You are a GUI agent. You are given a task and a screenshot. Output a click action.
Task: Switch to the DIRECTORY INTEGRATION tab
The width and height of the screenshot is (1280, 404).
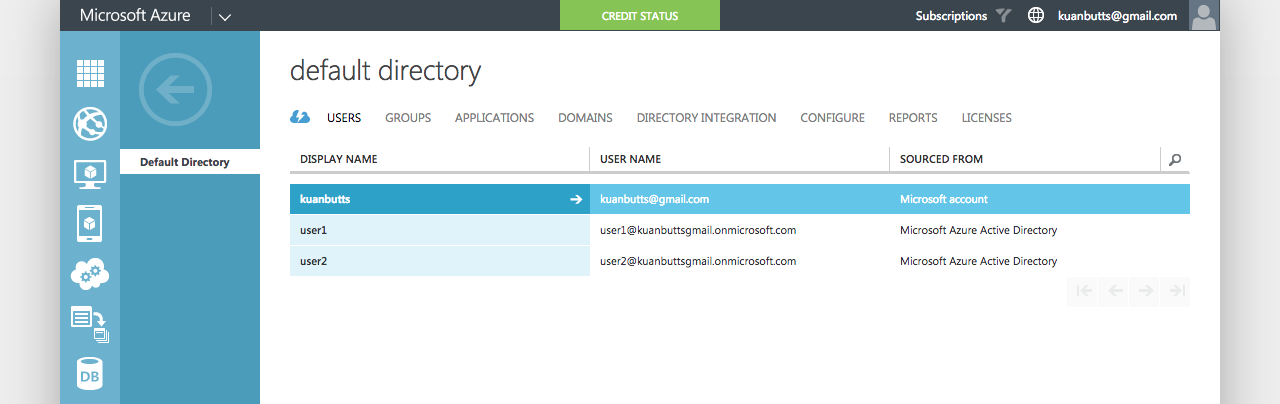(706, 118)
